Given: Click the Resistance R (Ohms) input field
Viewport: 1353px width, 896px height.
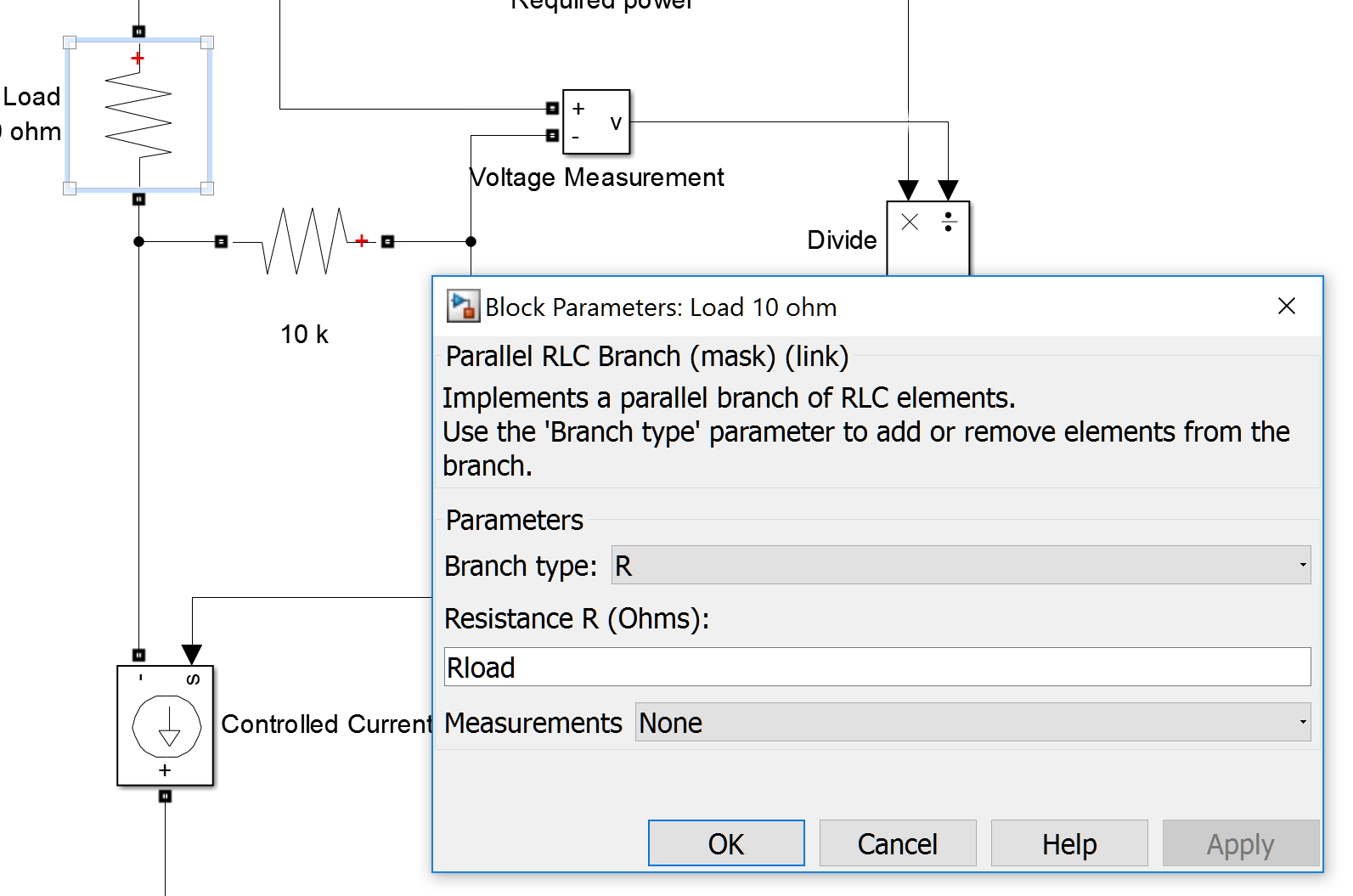Looking at the screenshot, I should pos(877,668).
